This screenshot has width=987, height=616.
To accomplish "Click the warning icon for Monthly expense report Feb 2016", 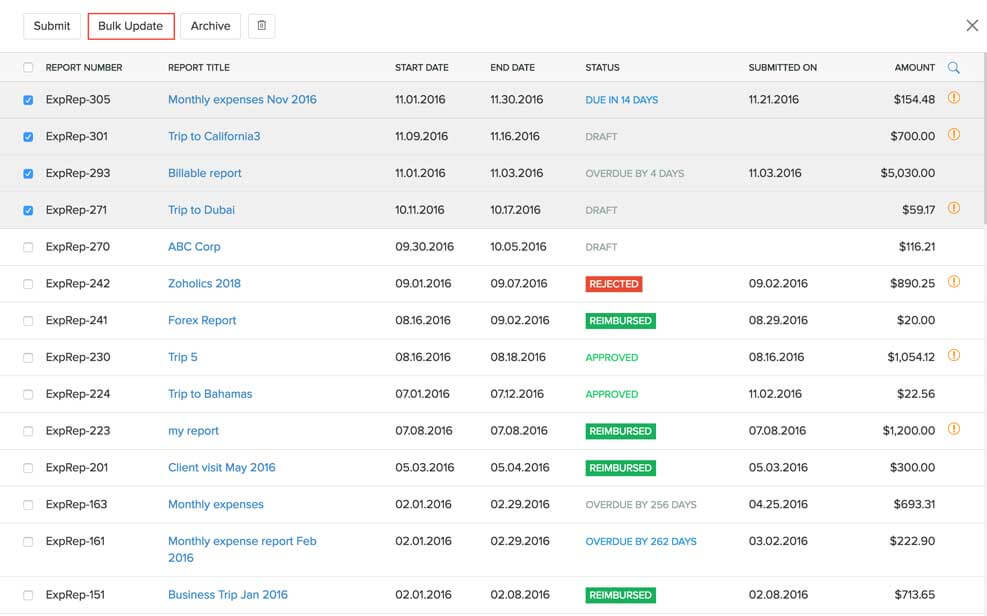I will coord(954,540).
